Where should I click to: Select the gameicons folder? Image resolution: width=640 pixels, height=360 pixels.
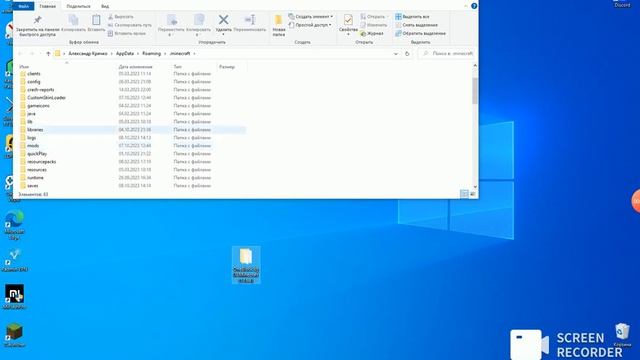coord(38,106)
